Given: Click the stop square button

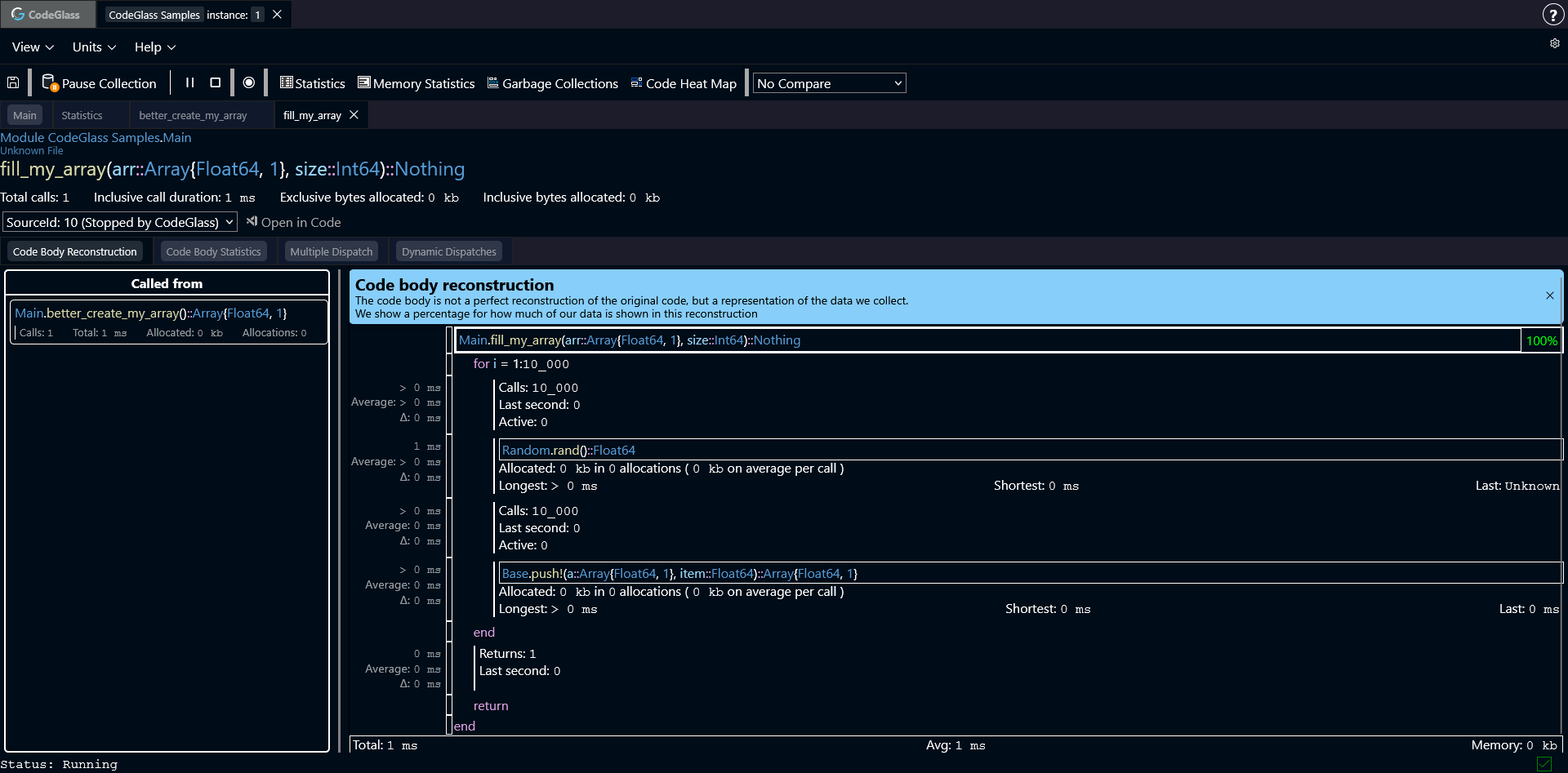Looking at the screenshot, I should [216, 82].
